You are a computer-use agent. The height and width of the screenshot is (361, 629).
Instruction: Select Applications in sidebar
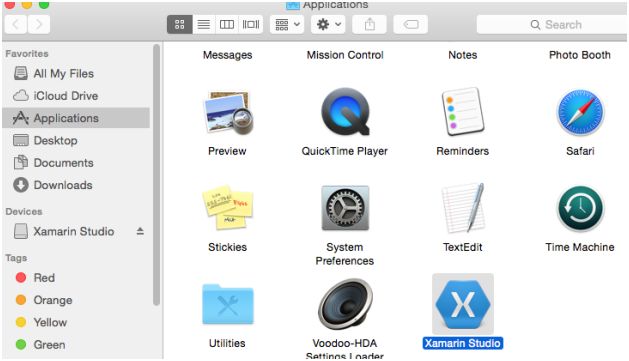coord(76,118)
